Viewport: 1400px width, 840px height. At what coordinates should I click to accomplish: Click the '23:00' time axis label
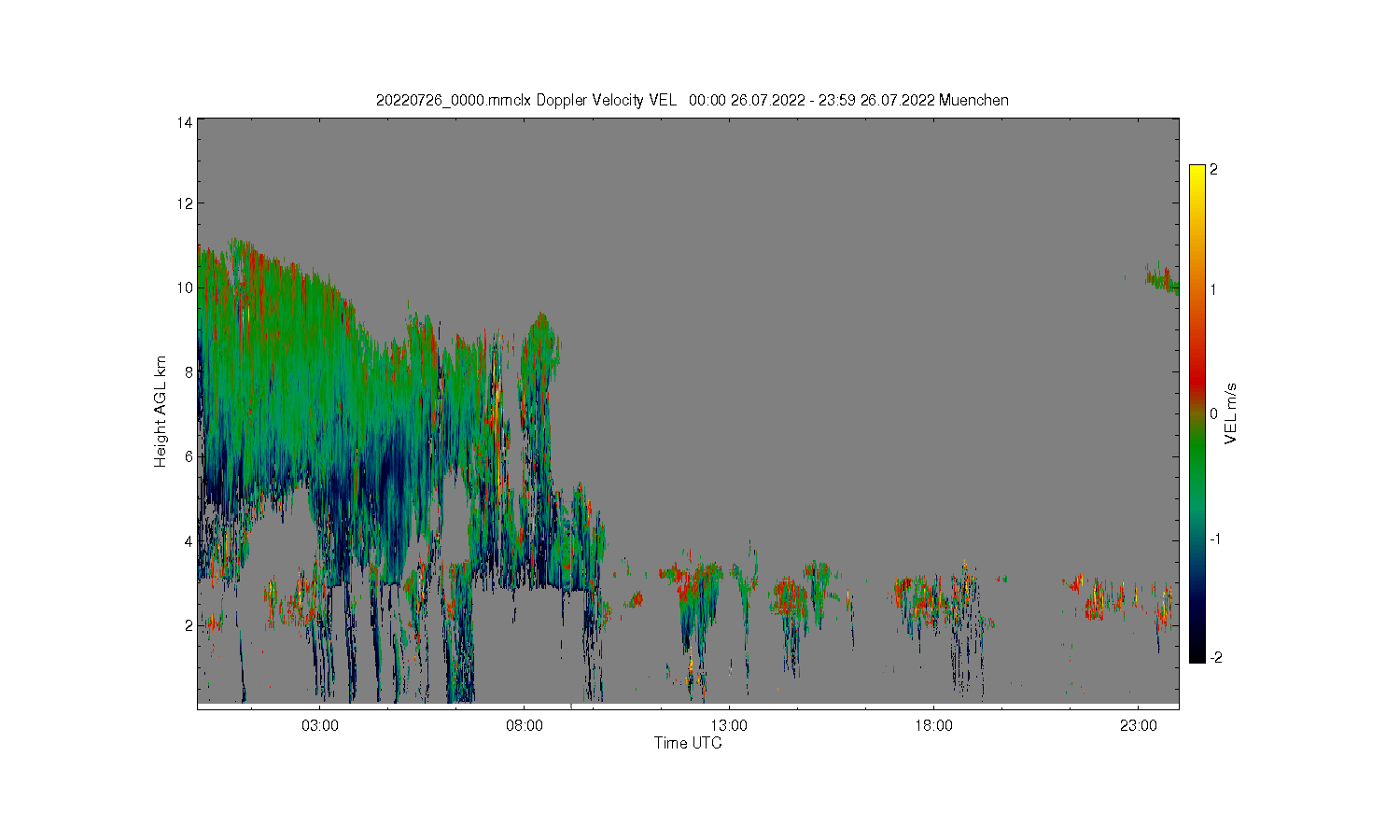pyautogui.click(x=1138, y=726)
